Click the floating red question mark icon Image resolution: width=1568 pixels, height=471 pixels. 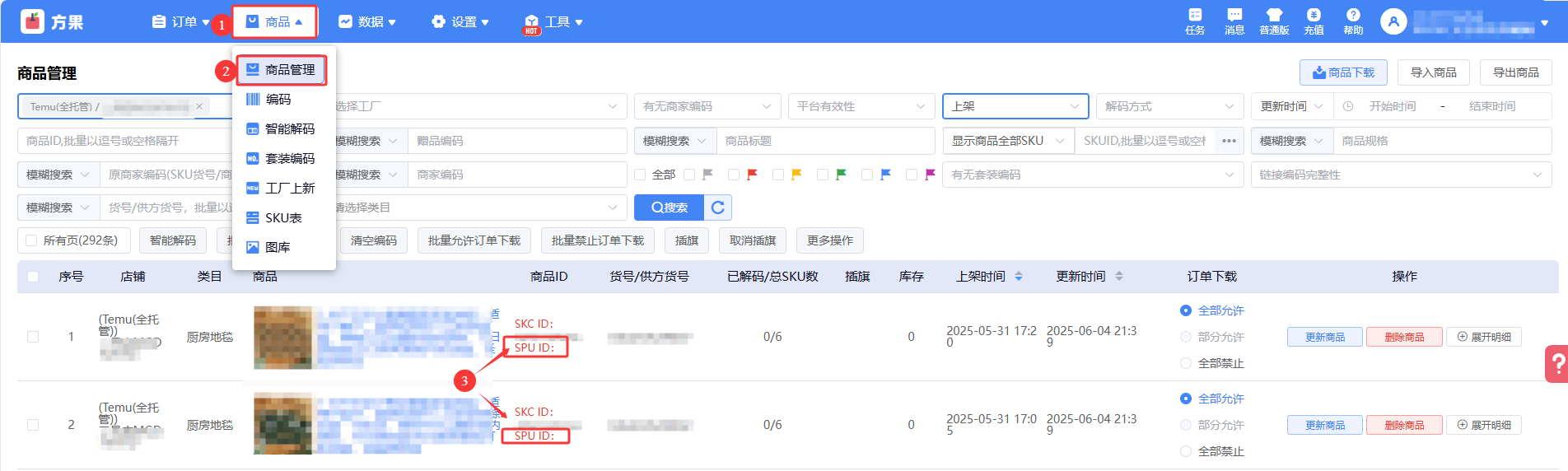coord(1556,363)
